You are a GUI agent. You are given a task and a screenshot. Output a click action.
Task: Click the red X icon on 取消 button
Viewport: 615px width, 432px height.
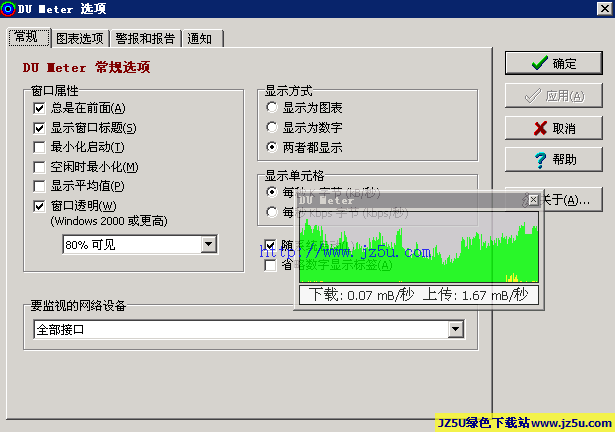click(540, 128)
